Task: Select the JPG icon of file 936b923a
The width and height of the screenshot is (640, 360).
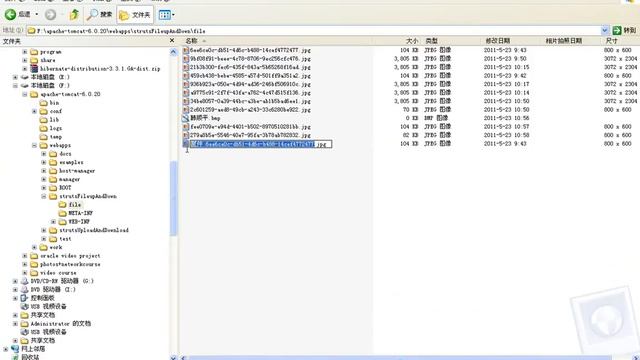Action: point(186,84)
